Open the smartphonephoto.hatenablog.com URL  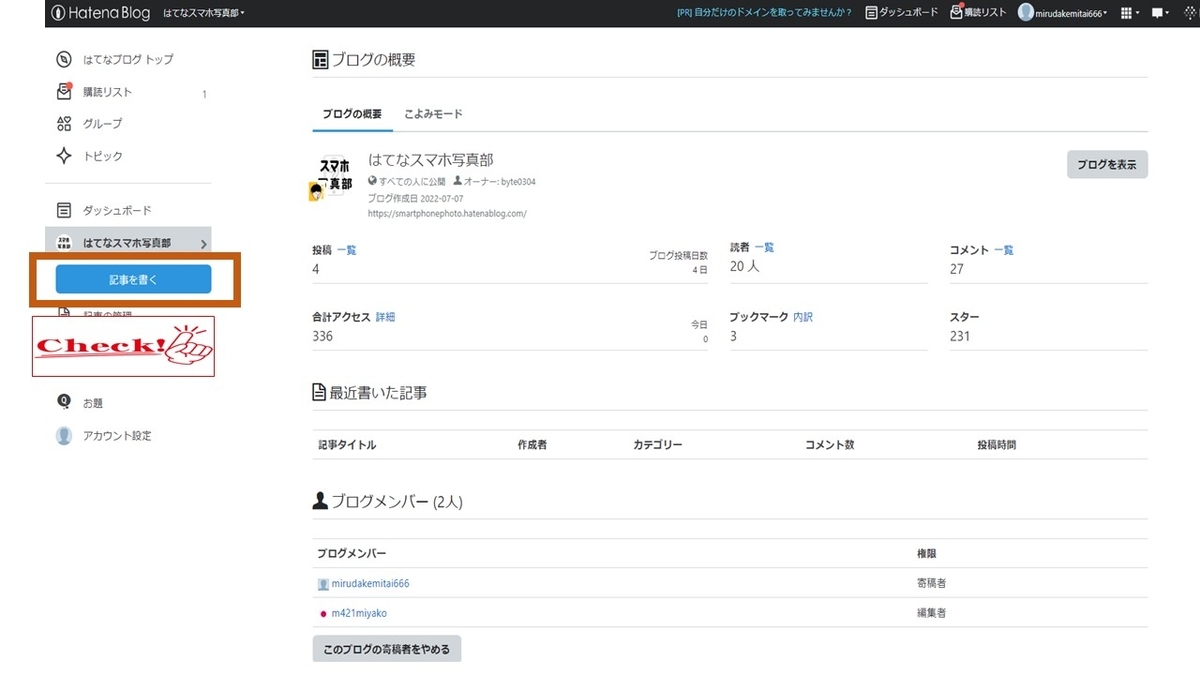tap(447, 213)
